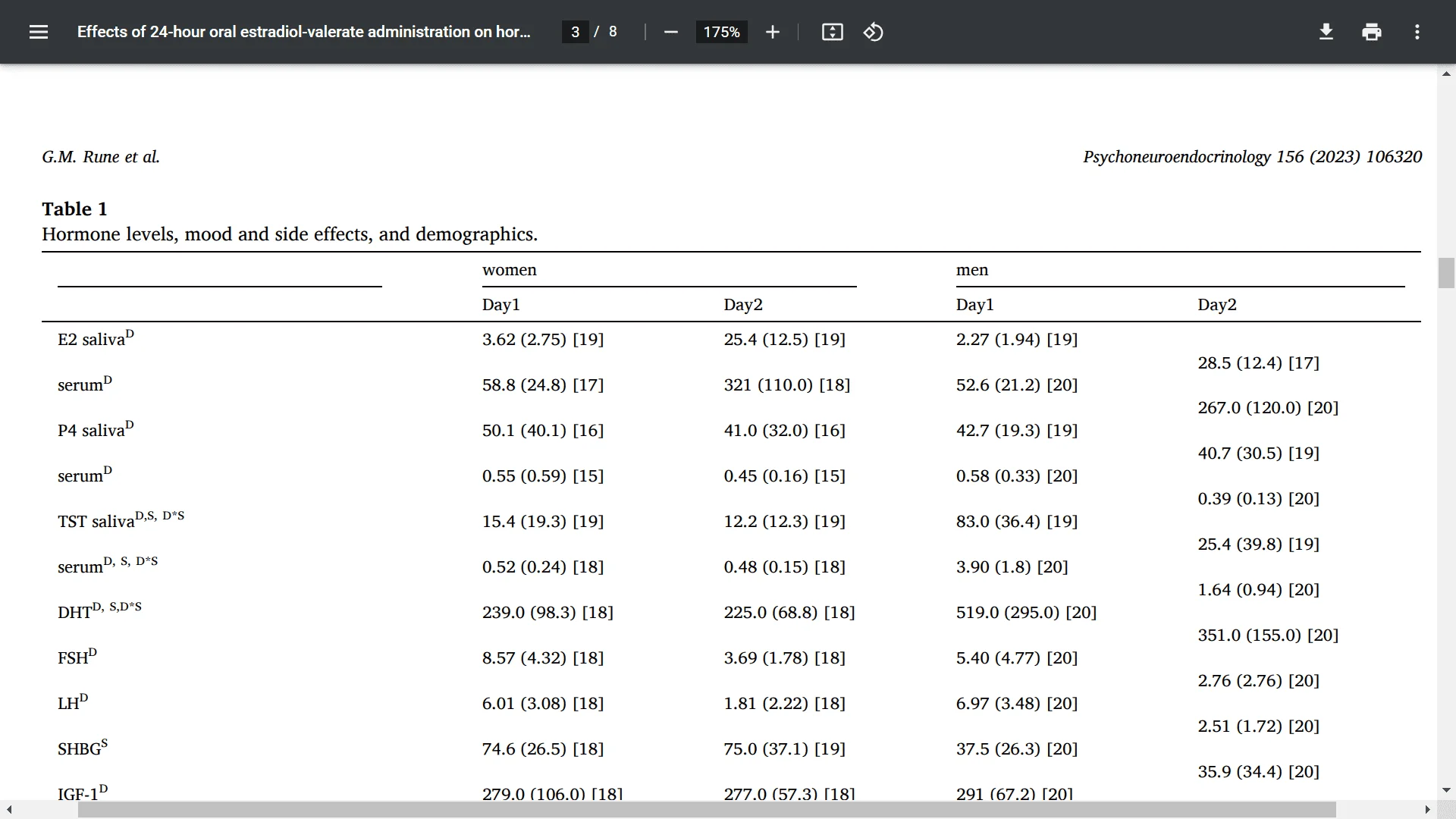Click the value '28.5 (12.4) [17]'
The image size is (1456, 819).
[x=1259, y=362]
